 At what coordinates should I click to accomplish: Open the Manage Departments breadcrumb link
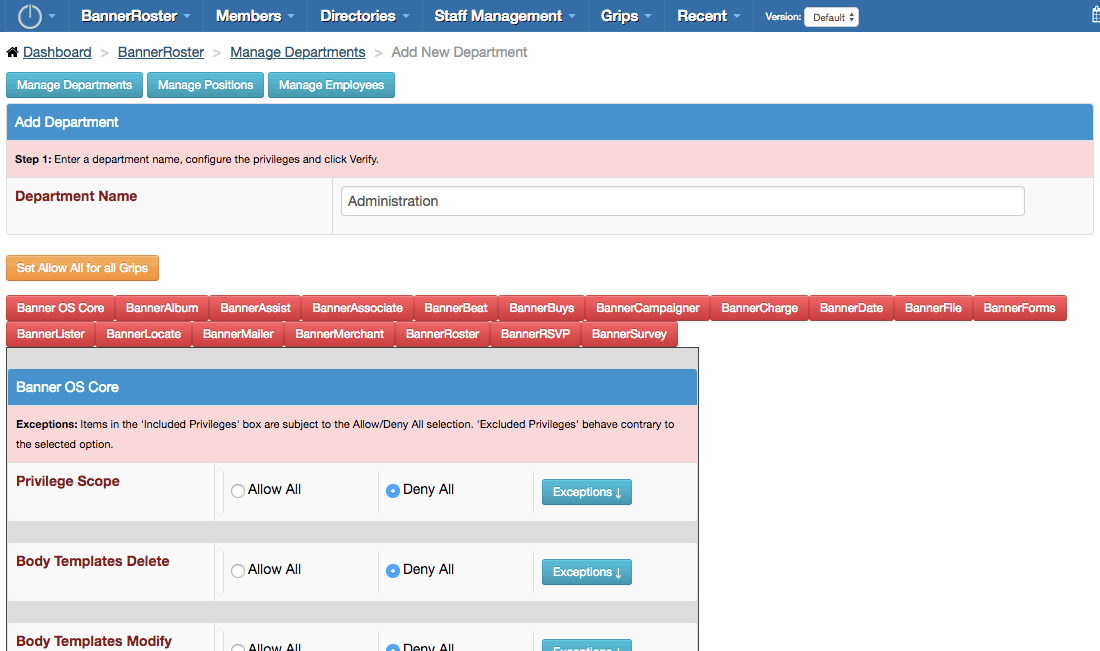click(x=297, y=52)
